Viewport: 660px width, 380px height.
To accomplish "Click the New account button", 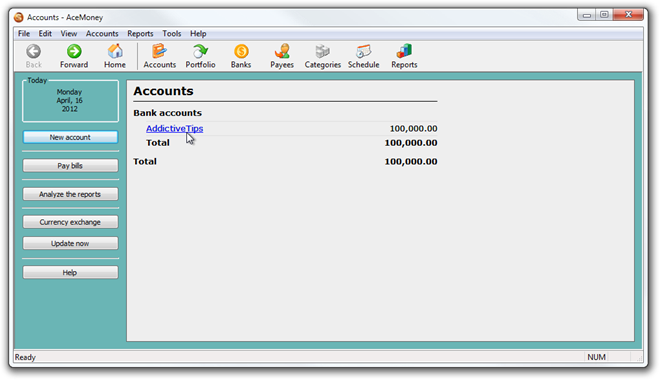I will click(70, 137).
